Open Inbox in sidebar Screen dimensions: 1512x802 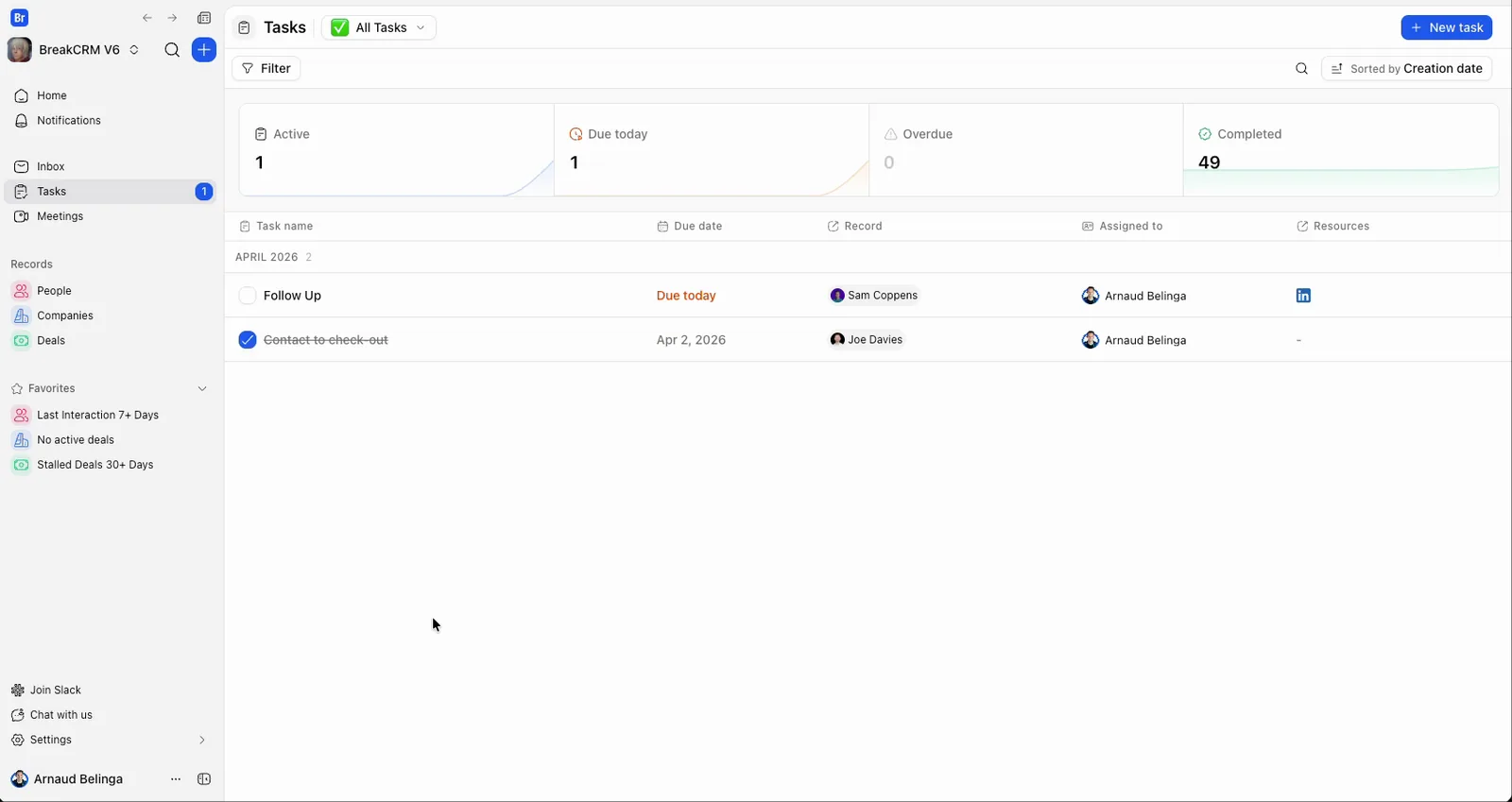(111, 166)
